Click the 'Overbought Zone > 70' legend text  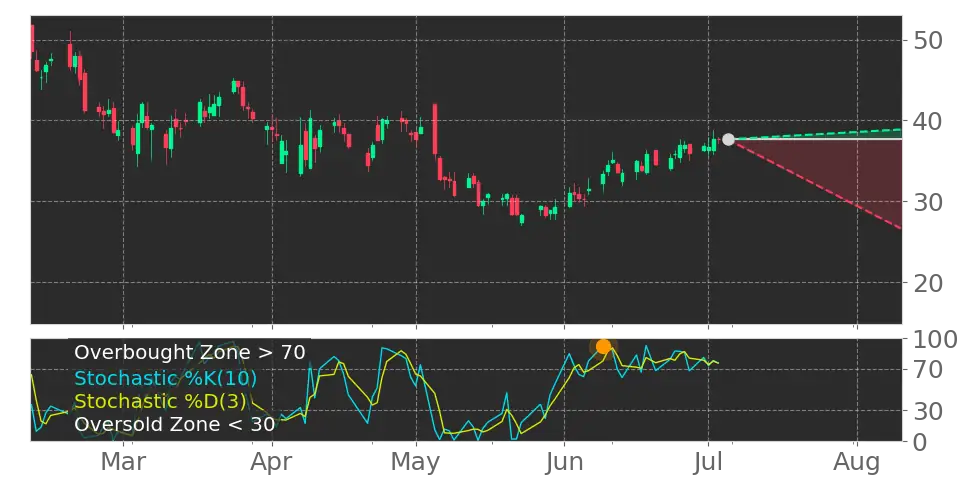pos(190,353)
